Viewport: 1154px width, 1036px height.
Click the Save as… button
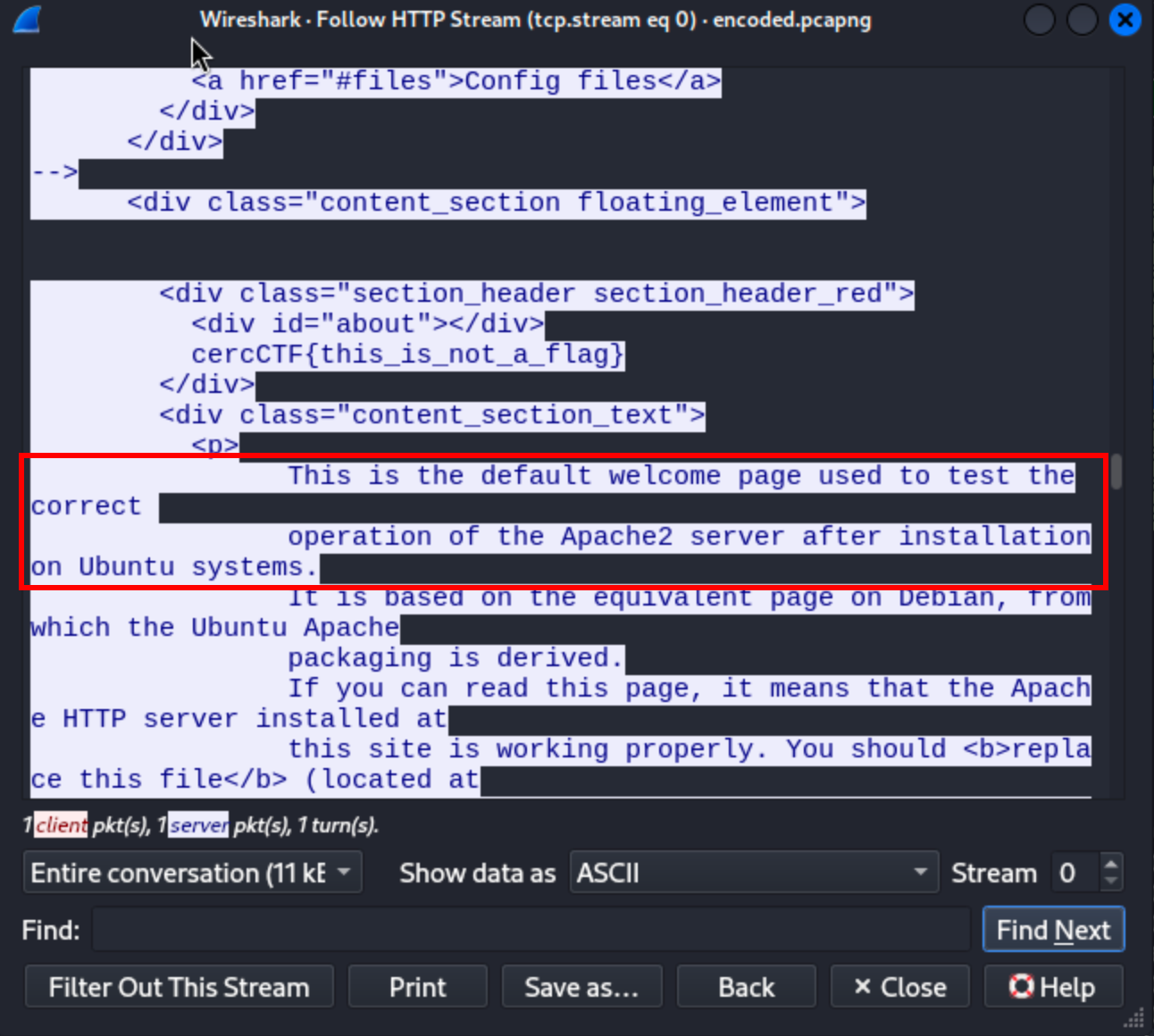(x=581, y=987)
